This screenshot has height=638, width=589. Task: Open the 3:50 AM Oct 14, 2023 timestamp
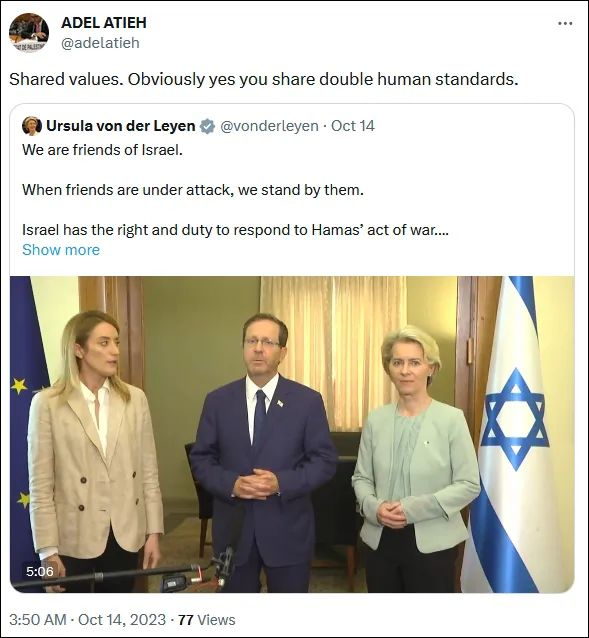(x=87, y=620)
